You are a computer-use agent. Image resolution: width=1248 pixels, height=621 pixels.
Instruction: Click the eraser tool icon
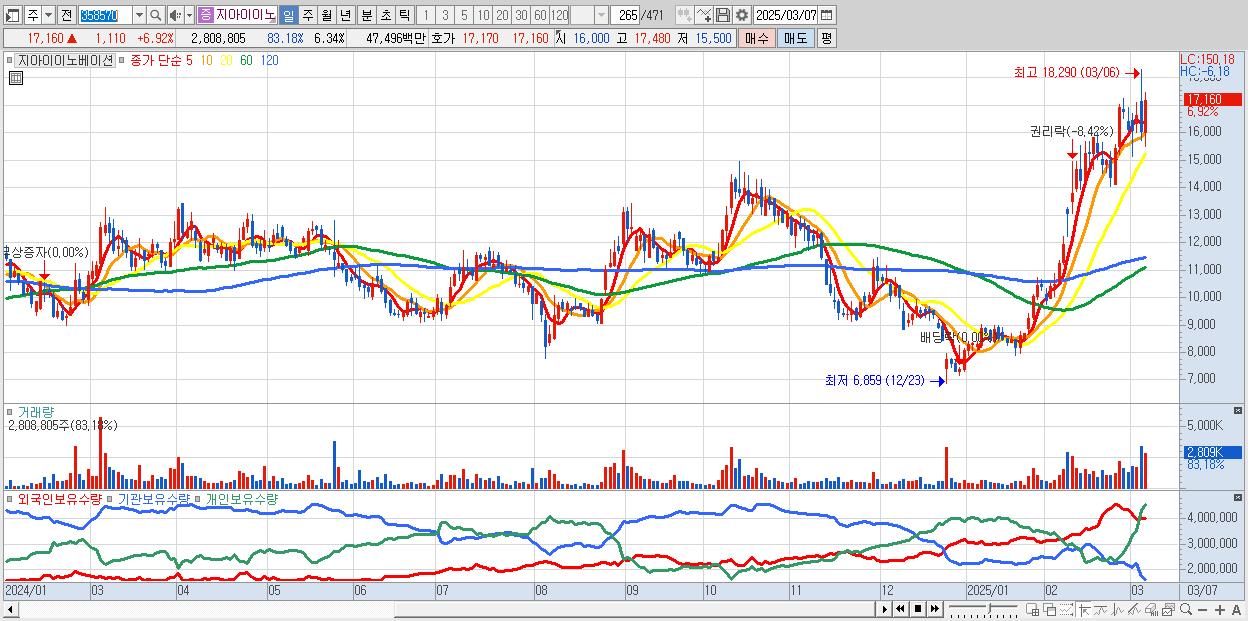(1151, 610)
